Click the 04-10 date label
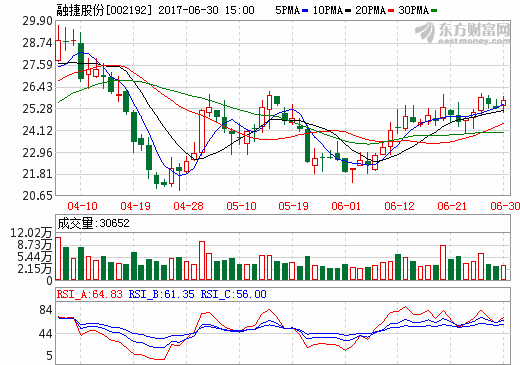Screen dimensions: 520x365 click(x=82, y=206)
